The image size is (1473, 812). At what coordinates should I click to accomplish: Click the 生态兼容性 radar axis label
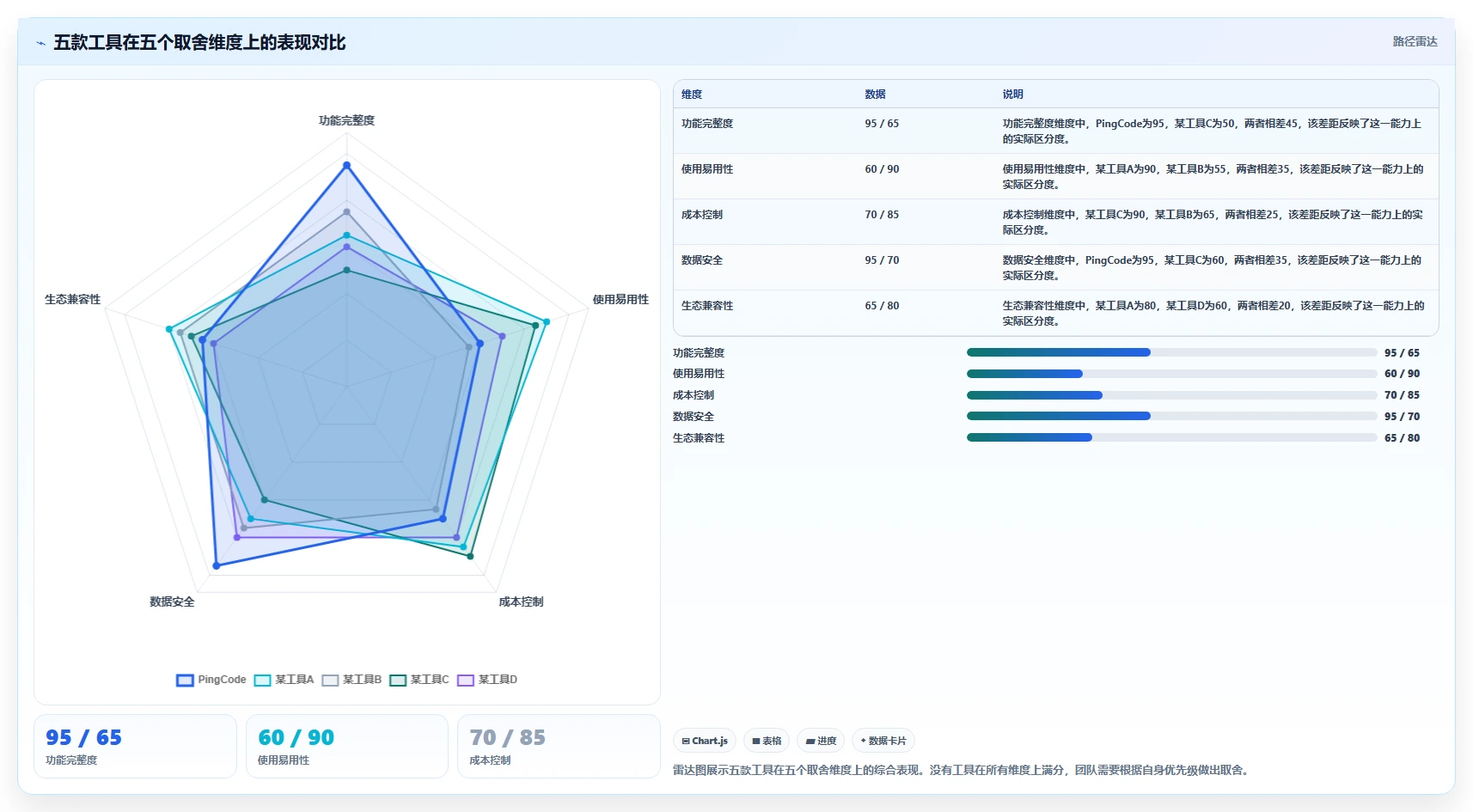73,299
